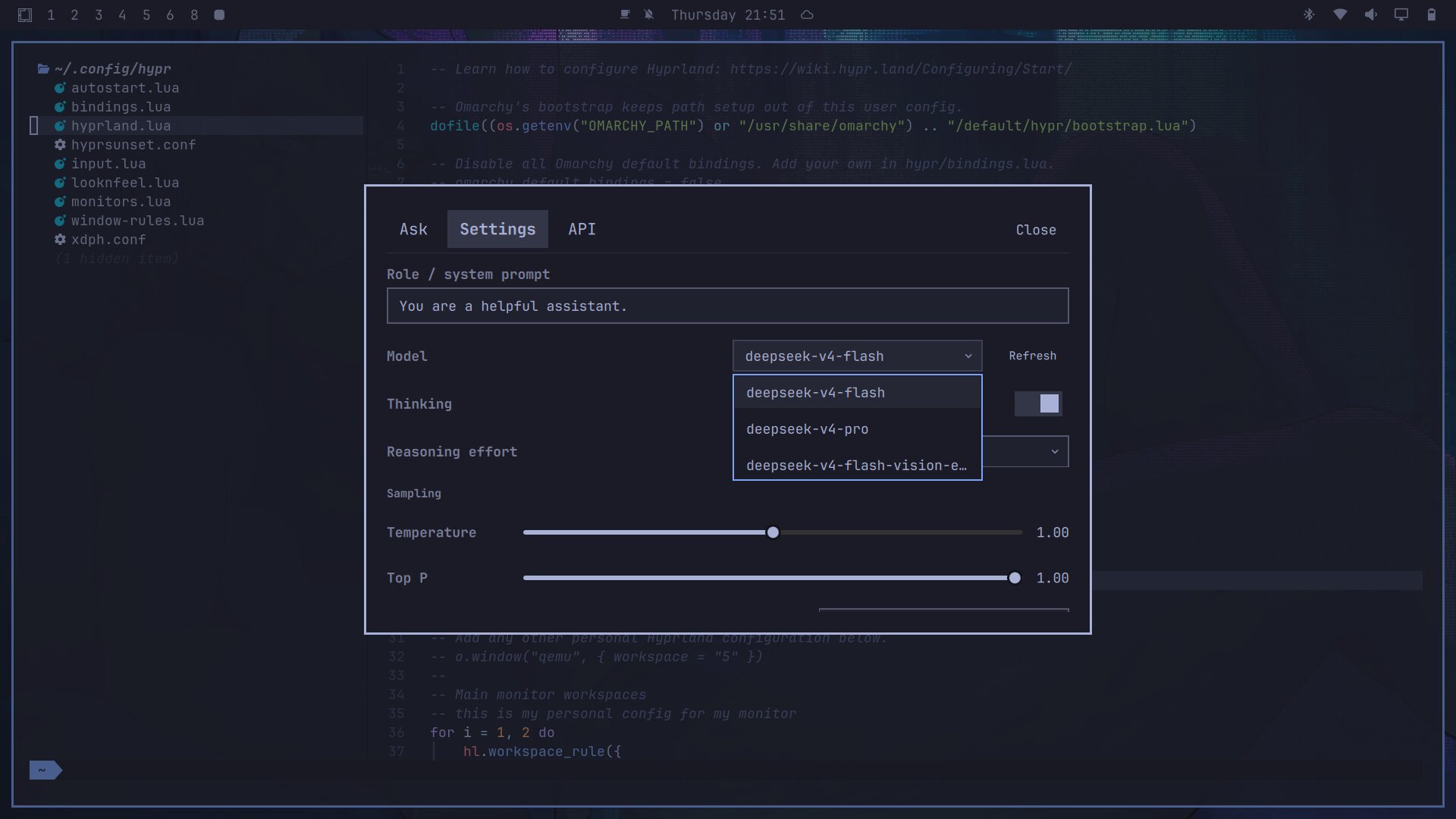Click the ~ prompt tag at bottom left

(x=45, y=770)
